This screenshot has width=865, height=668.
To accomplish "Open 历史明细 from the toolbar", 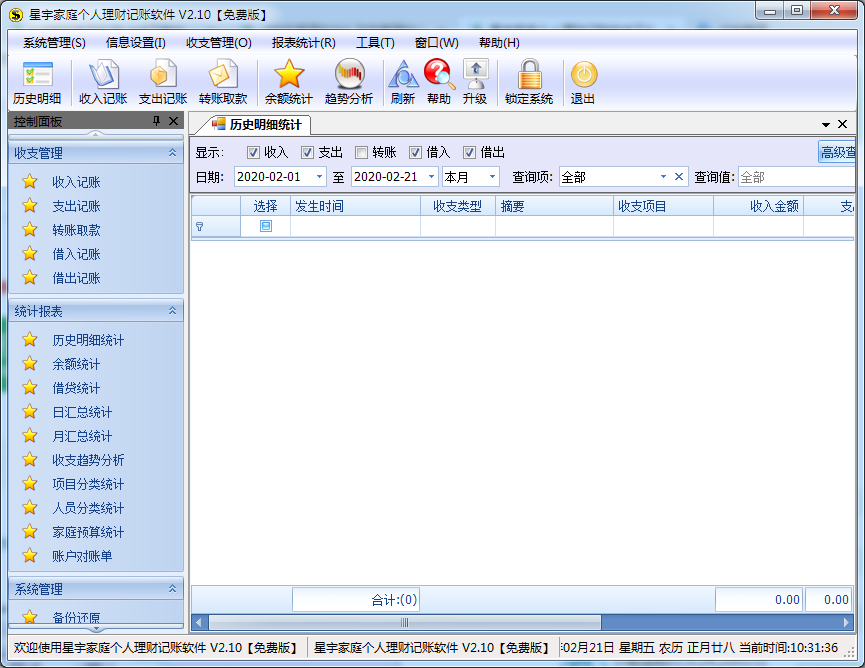I will point(37,83).
